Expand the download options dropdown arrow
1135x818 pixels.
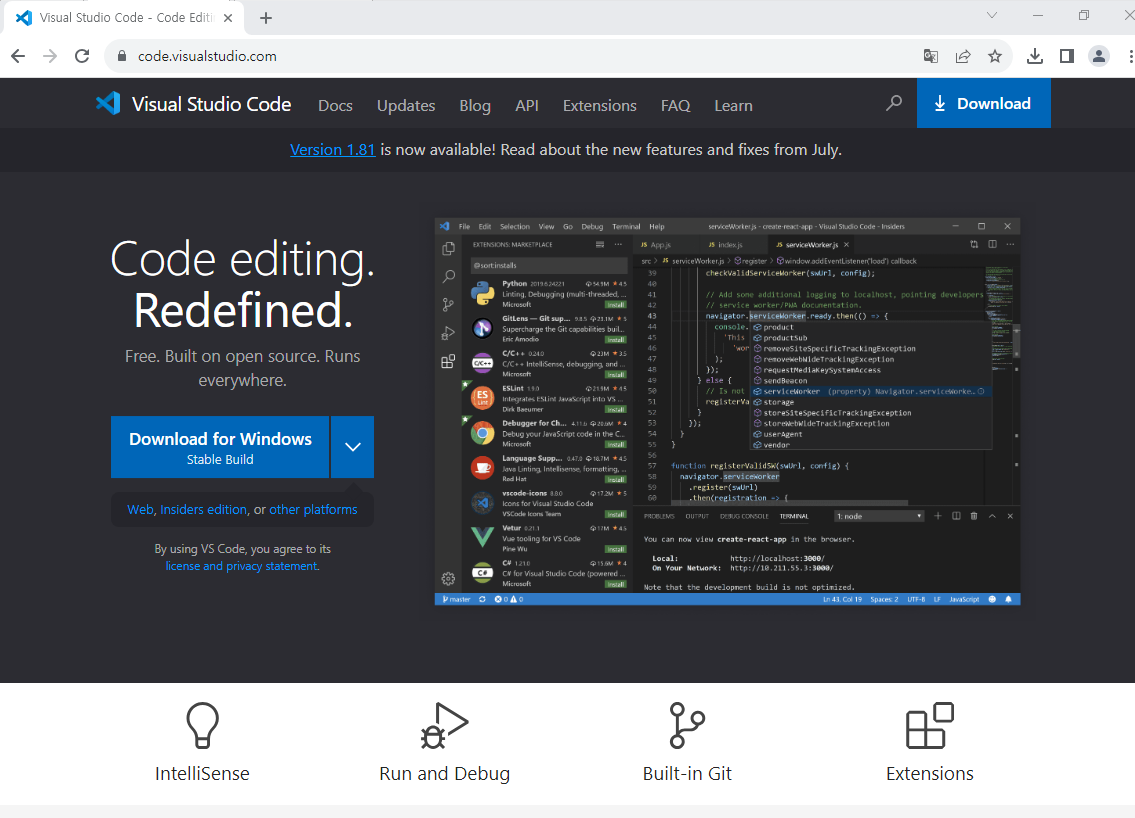pyautogui.click(x=353, y=447)
